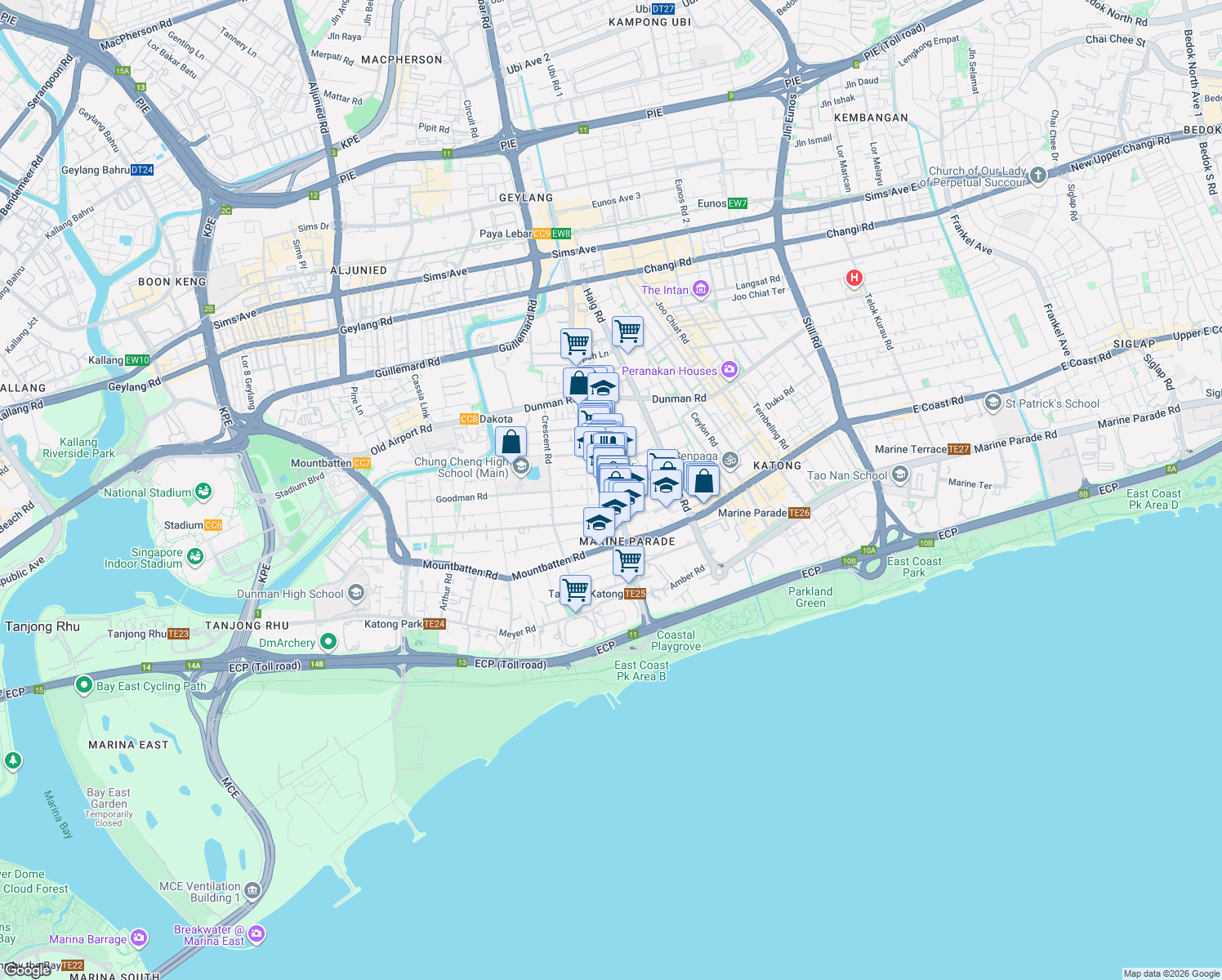The image size is (1222, 980).
Task: Open the Singapore Indoor Stadium icon
Action: 194,556
